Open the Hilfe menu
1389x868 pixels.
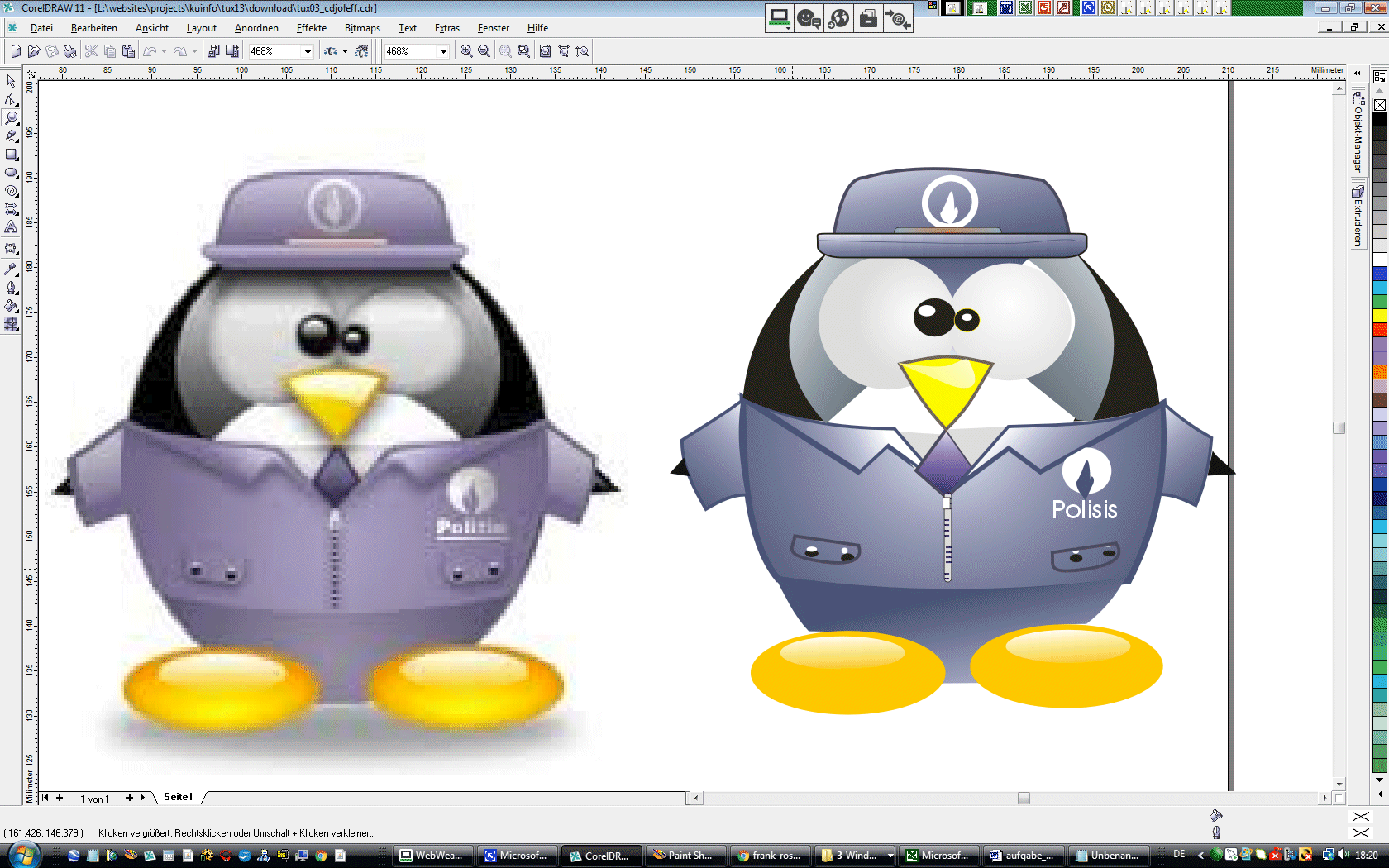537,28
